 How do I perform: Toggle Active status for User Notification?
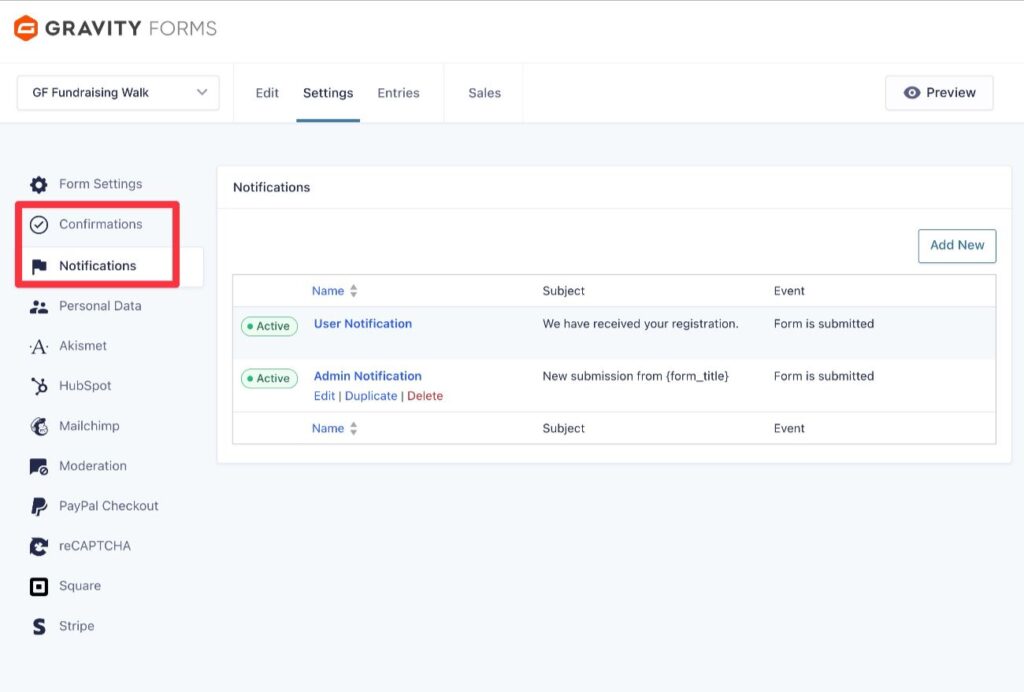269,326
